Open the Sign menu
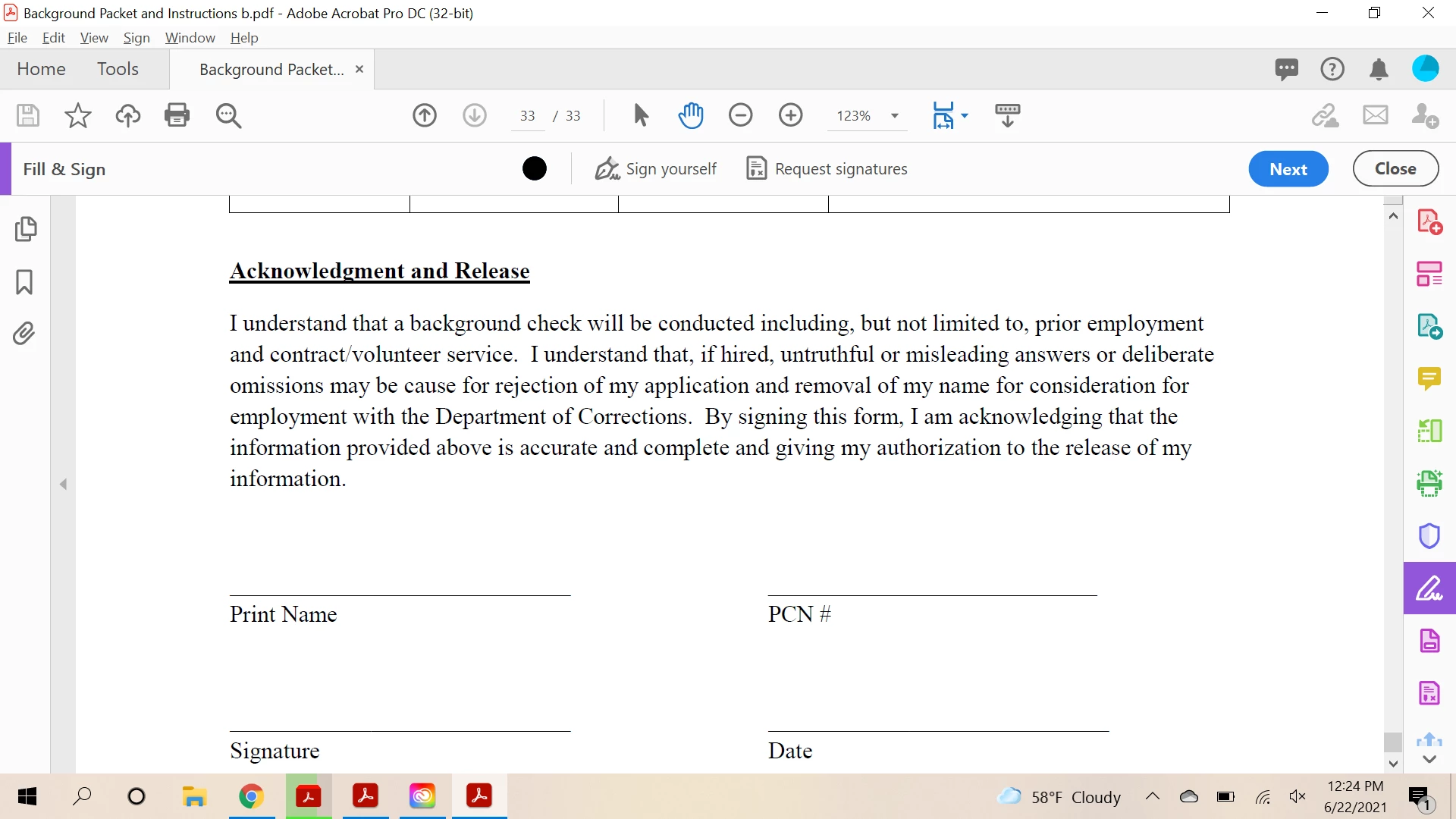Viewport: 1456px width, 819px height. [136, 38]
